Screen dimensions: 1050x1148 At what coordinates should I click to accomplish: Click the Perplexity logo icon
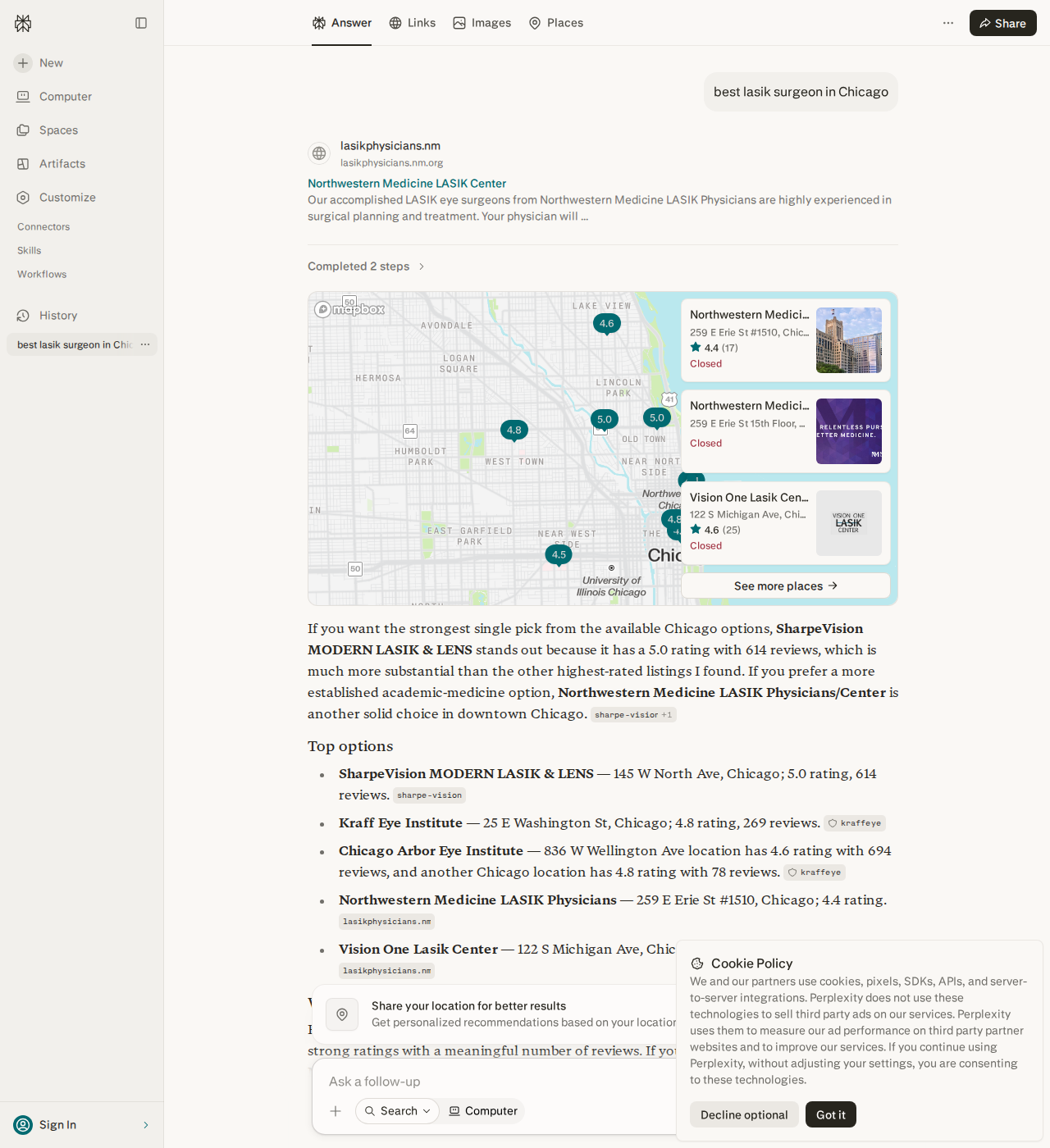pos(23,23)
